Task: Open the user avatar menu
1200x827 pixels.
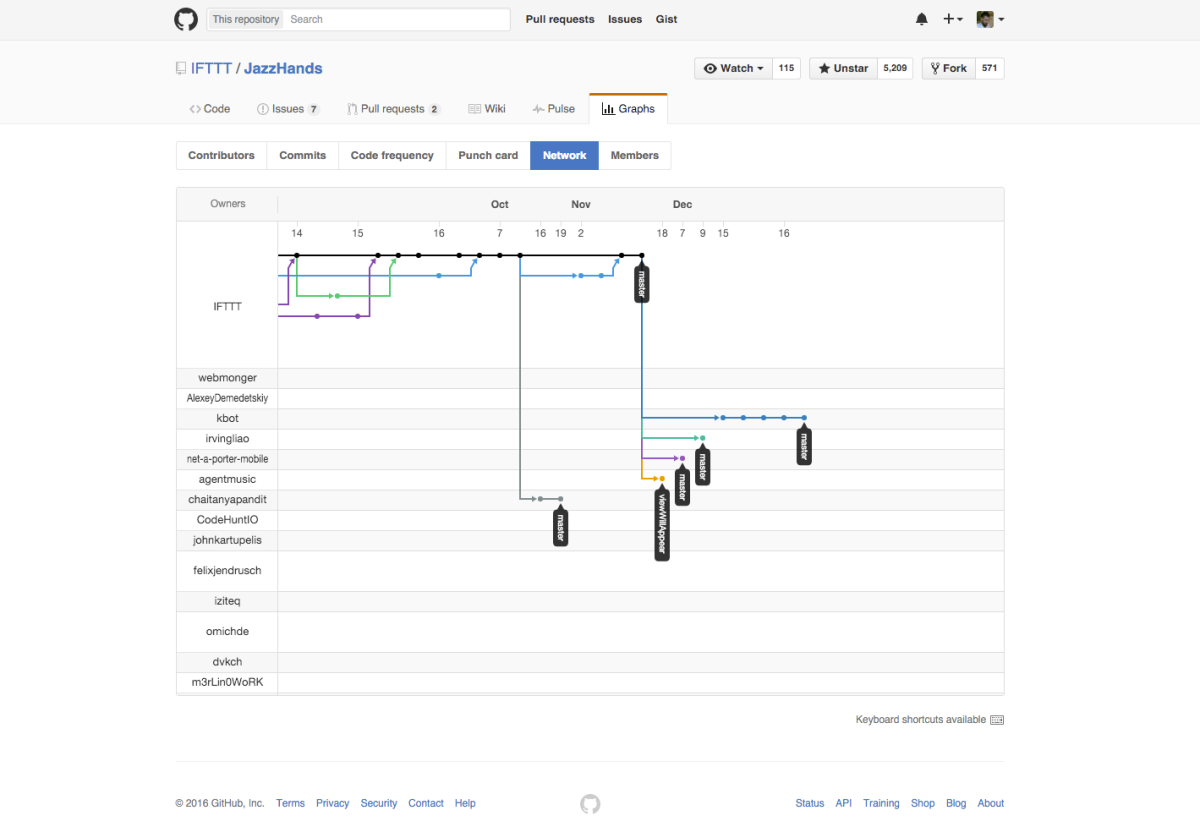Action: pyautogui.click(x=990, y=19)
